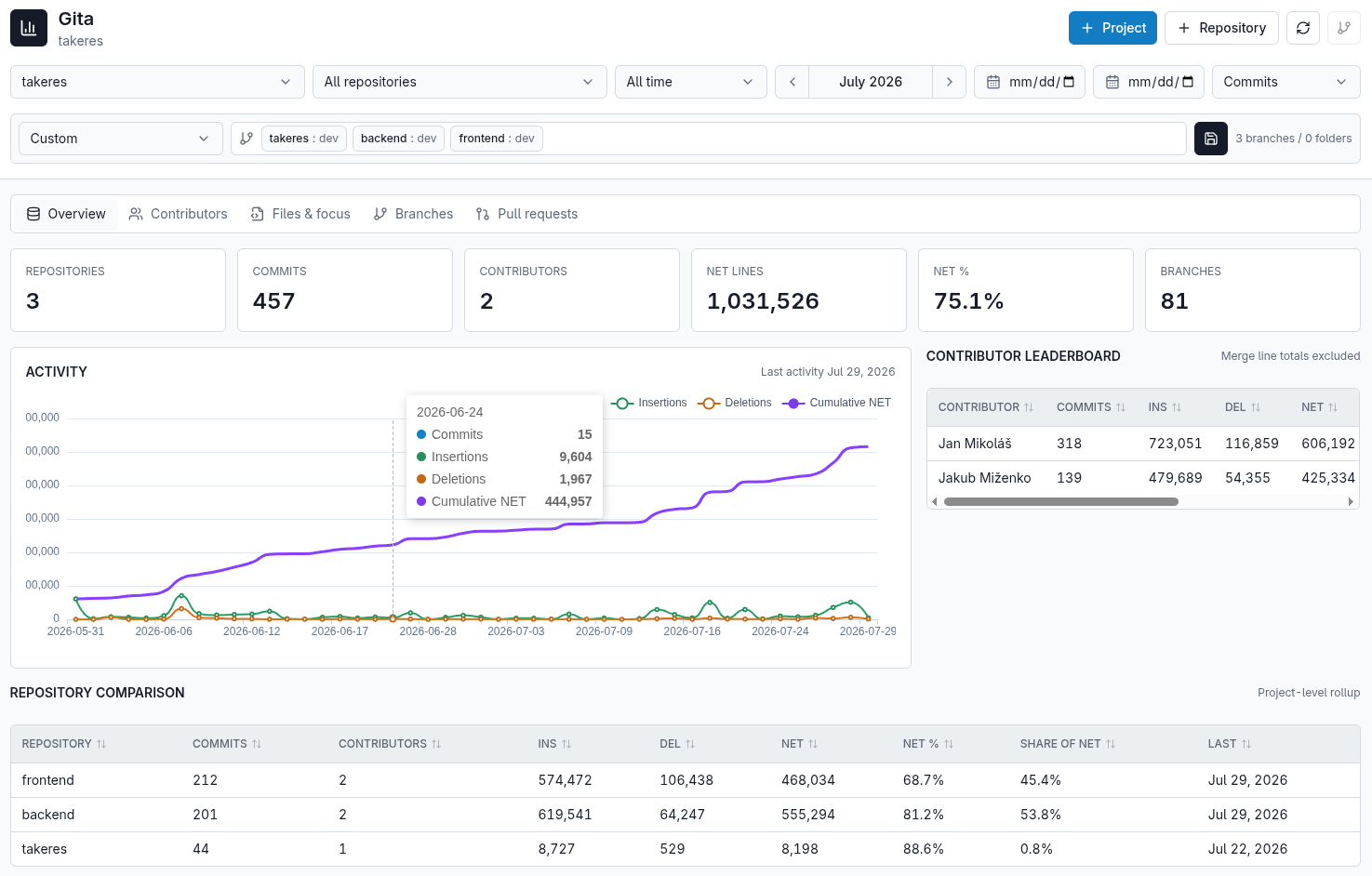1372x876 pixels.
Task: Click the Repository button
Action: [x=1221, y=28]
